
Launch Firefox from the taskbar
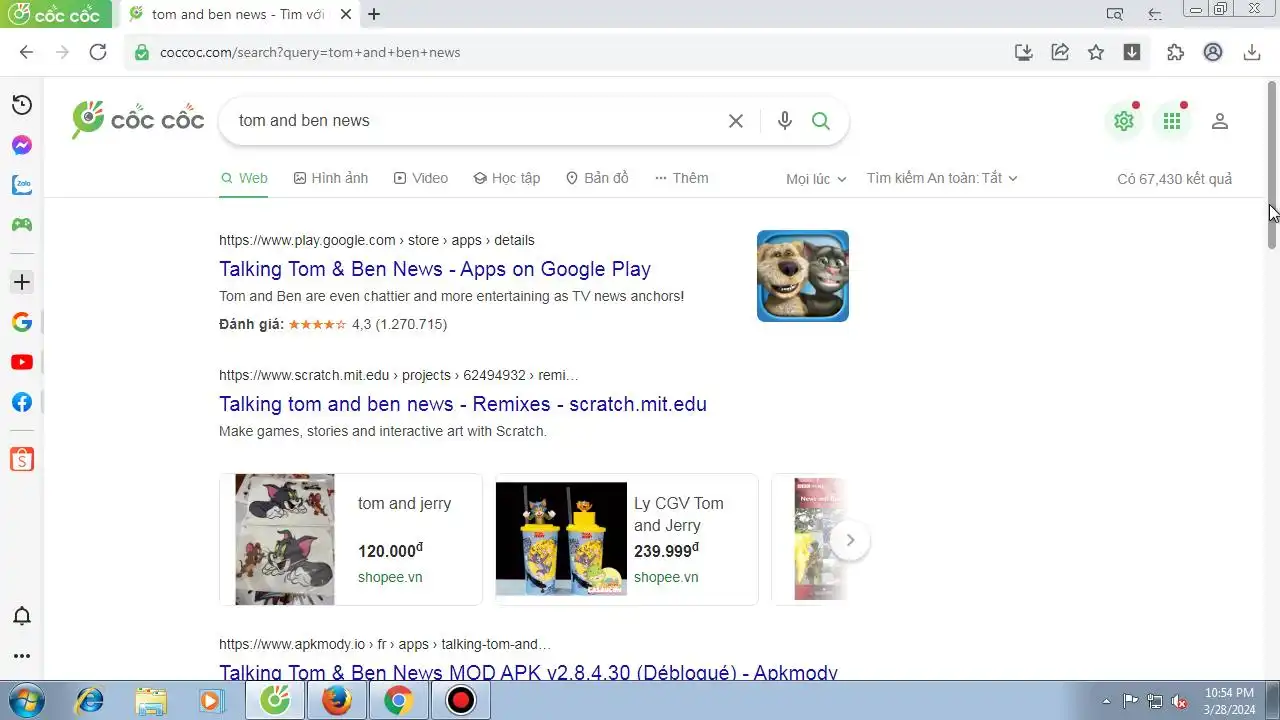(337, 701)
